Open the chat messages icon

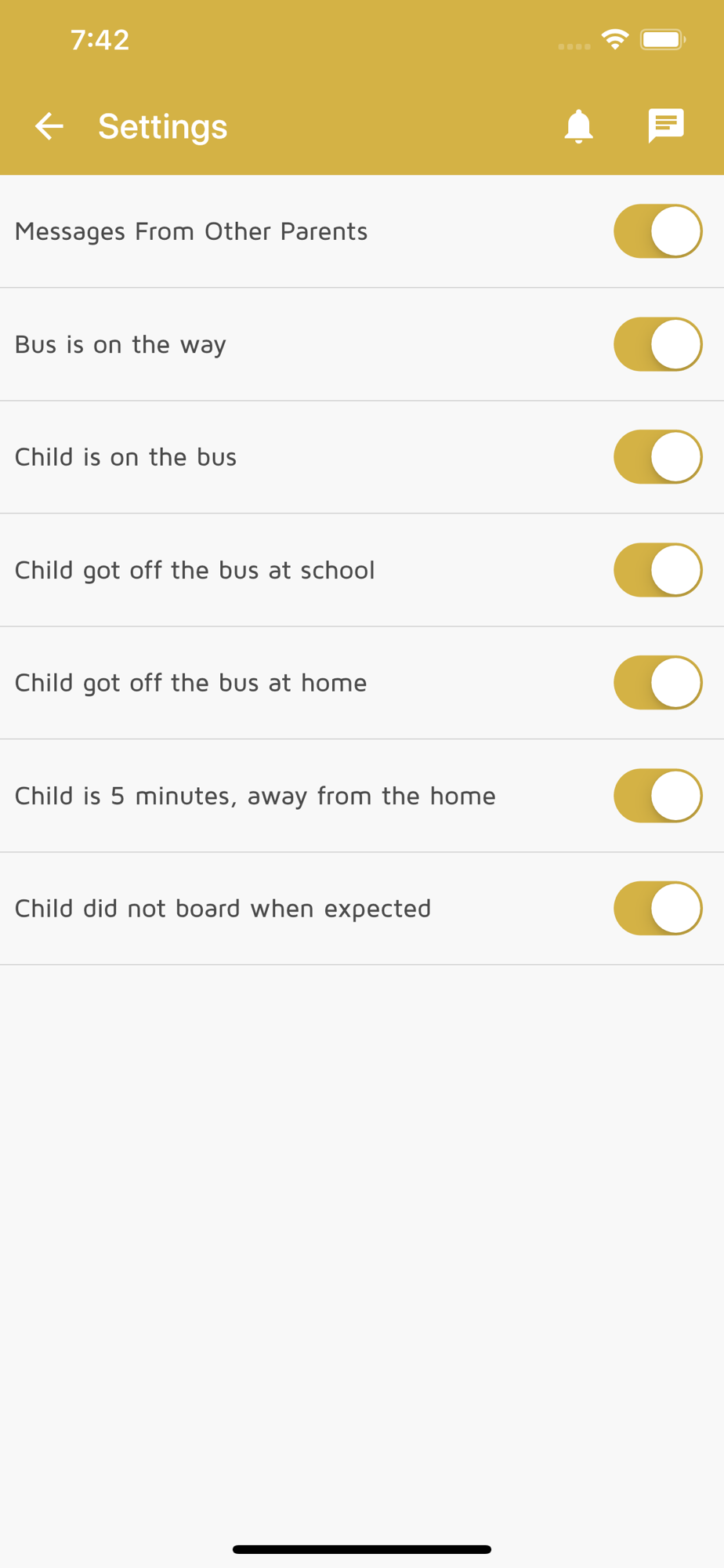(666, 126)
